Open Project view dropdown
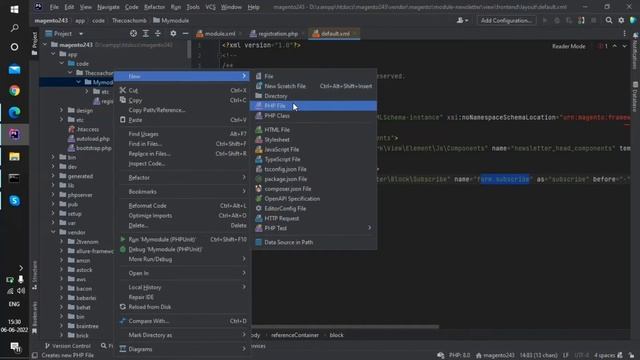This screenshot has height=360, width=640. [64, 33]
